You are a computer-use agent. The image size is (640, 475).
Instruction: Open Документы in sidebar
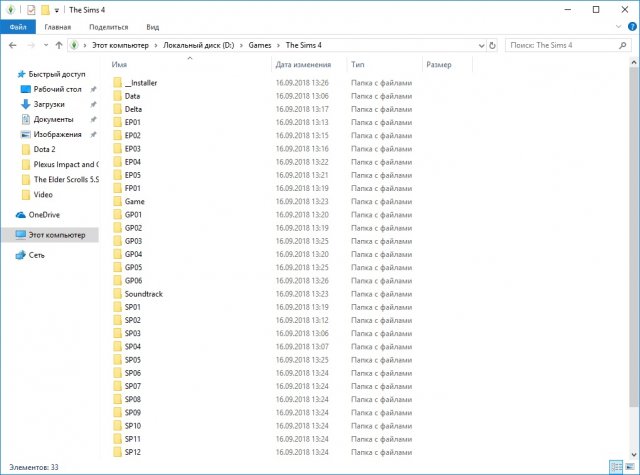point(53,119)
